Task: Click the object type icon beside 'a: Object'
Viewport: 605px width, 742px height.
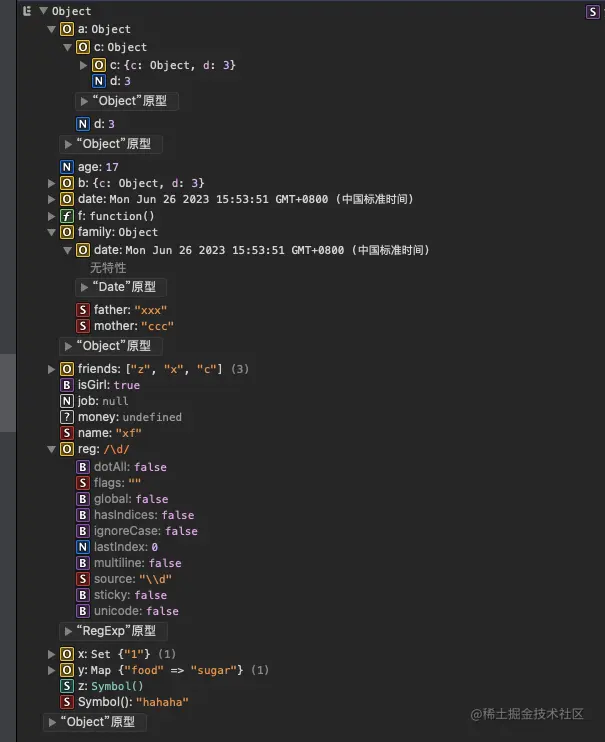Action: click(x=67, y=29)
